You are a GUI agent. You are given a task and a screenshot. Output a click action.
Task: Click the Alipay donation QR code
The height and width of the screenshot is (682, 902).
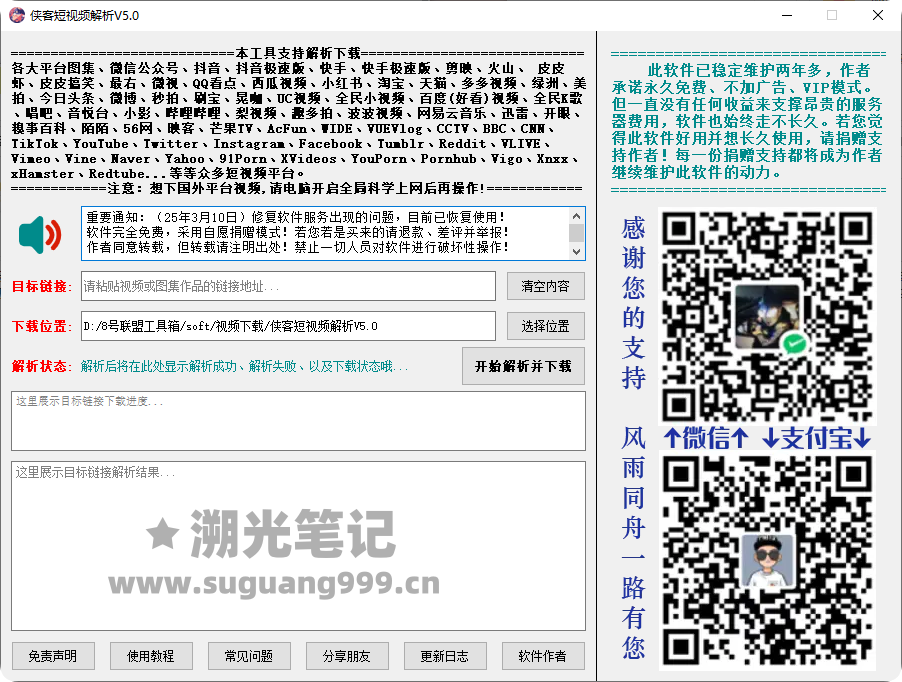(767, 561)
